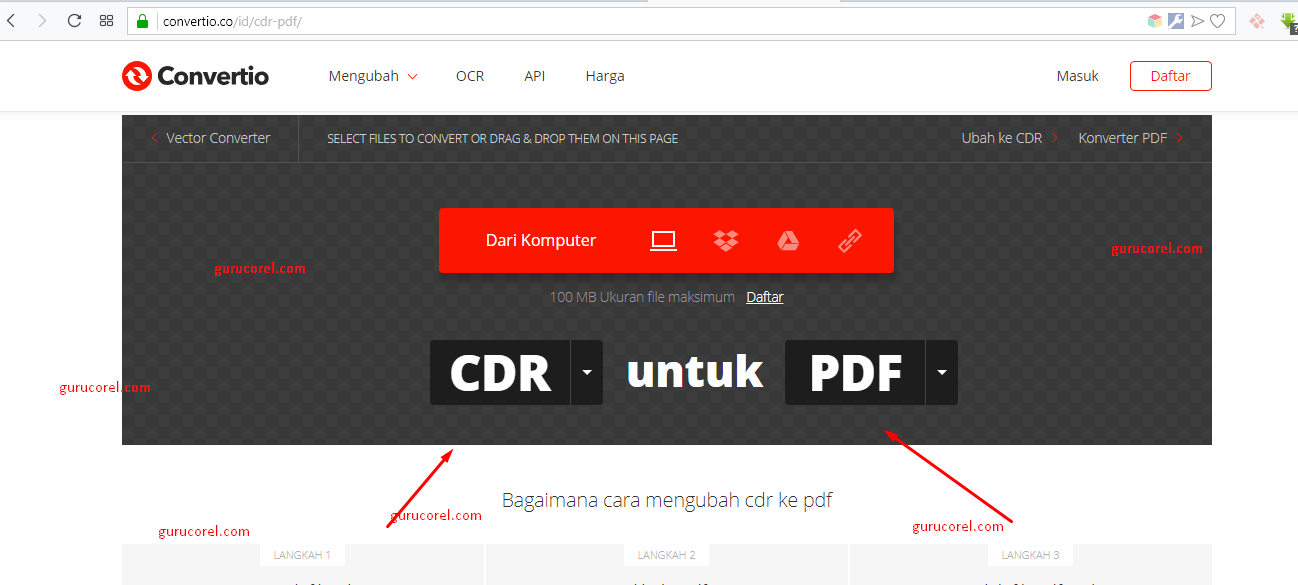Click the green padlock security icon
The image size is (1298, 585).
click(x=142, y=21)
